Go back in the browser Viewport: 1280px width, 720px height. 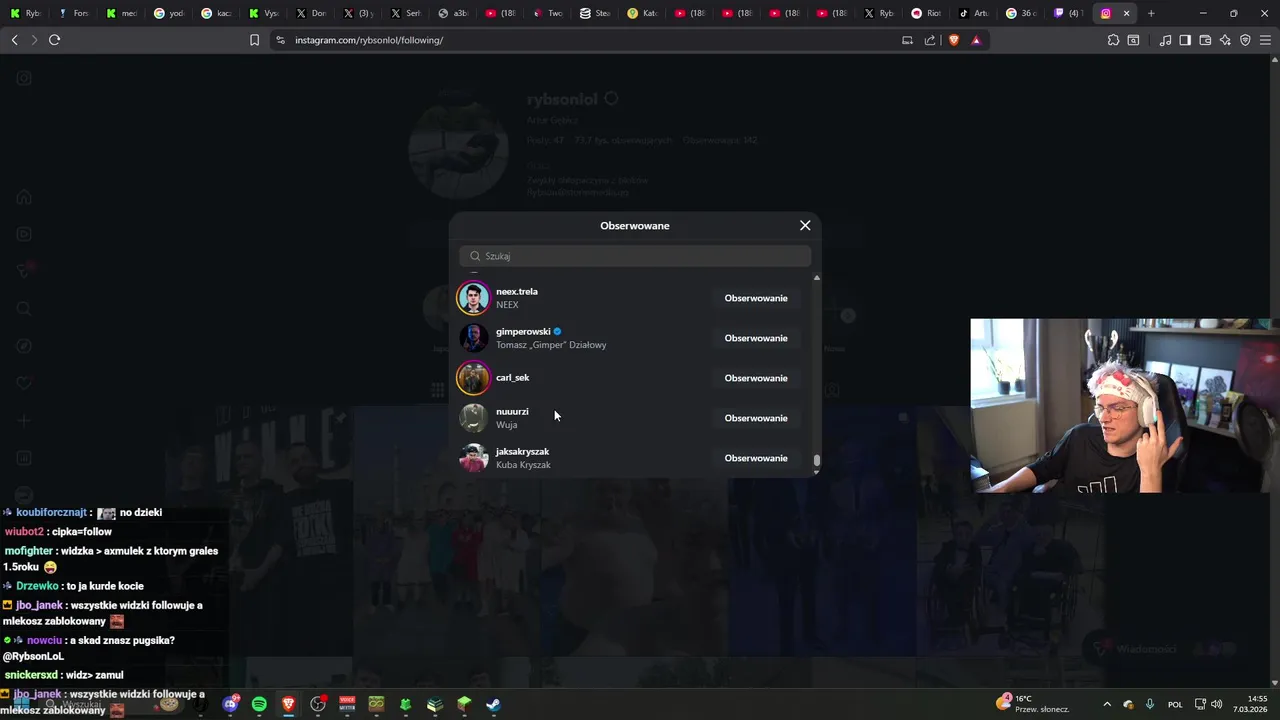[x=14, y=40]
